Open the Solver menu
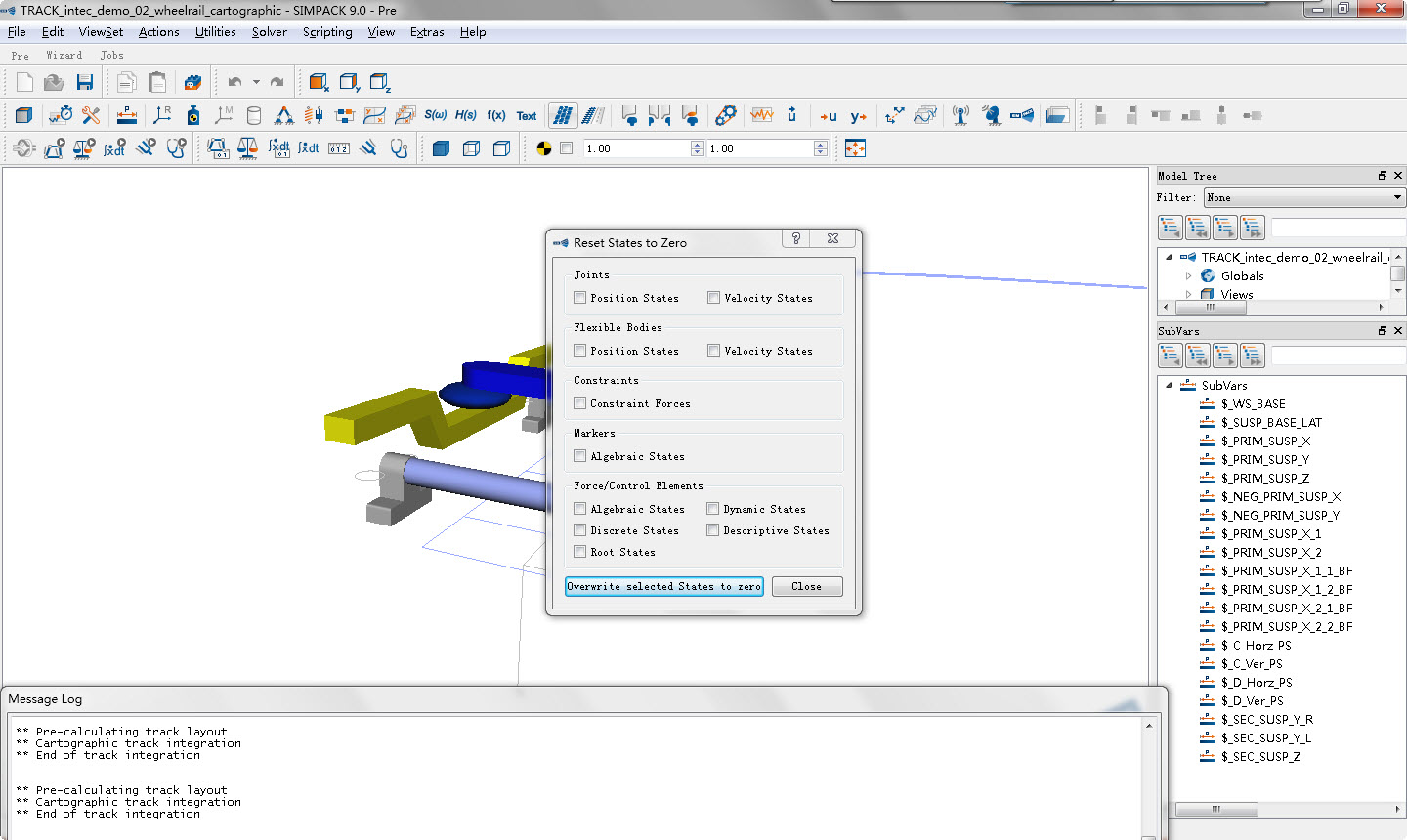Image resolution: width=1407 pixels, height=840 pixels. (270, 32)
